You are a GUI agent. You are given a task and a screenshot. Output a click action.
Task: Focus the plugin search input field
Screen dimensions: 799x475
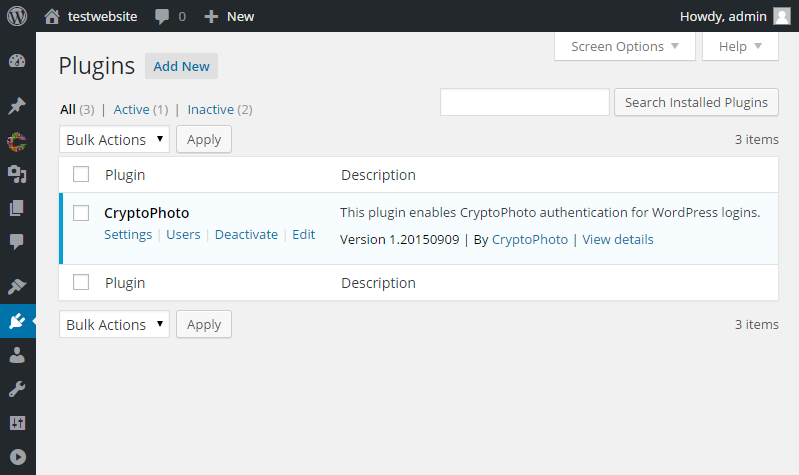[525, 102]
